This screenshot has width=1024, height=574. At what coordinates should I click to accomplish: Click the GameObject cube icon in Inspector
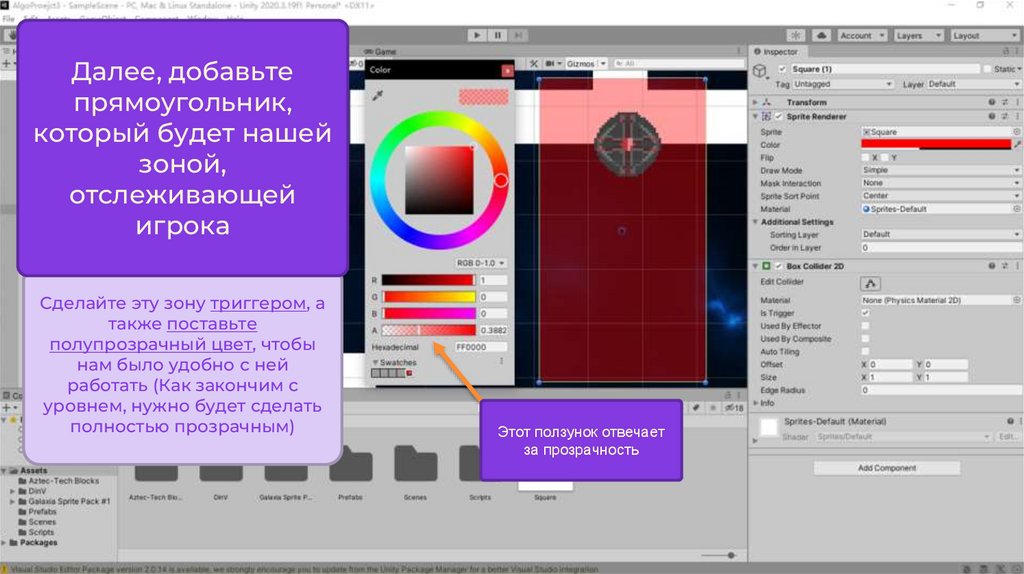(760, 70)
